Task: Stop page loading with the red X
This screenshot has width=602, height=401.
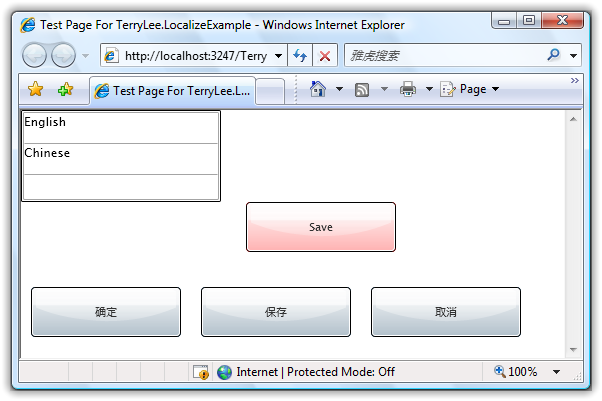Action: point(324,56)
